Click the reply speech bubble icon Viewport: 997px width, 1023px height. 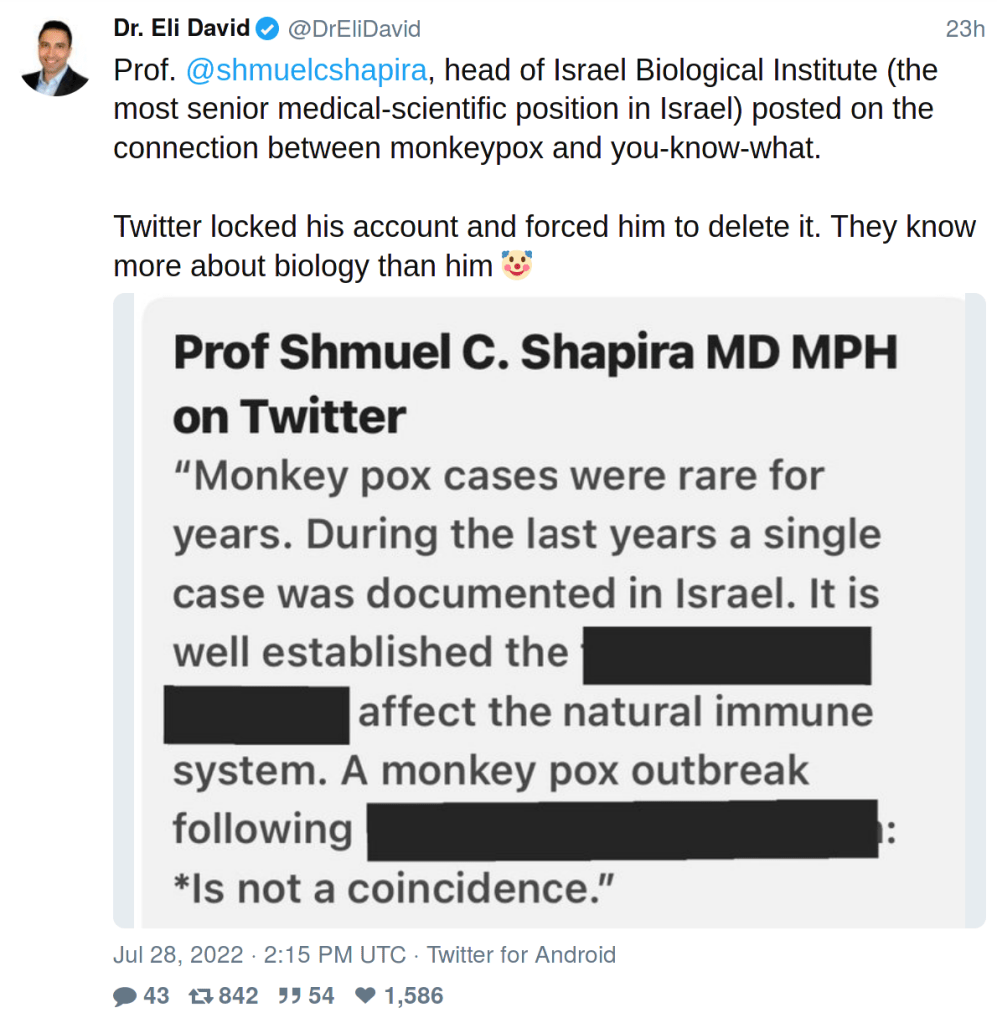tap(125, 996)
